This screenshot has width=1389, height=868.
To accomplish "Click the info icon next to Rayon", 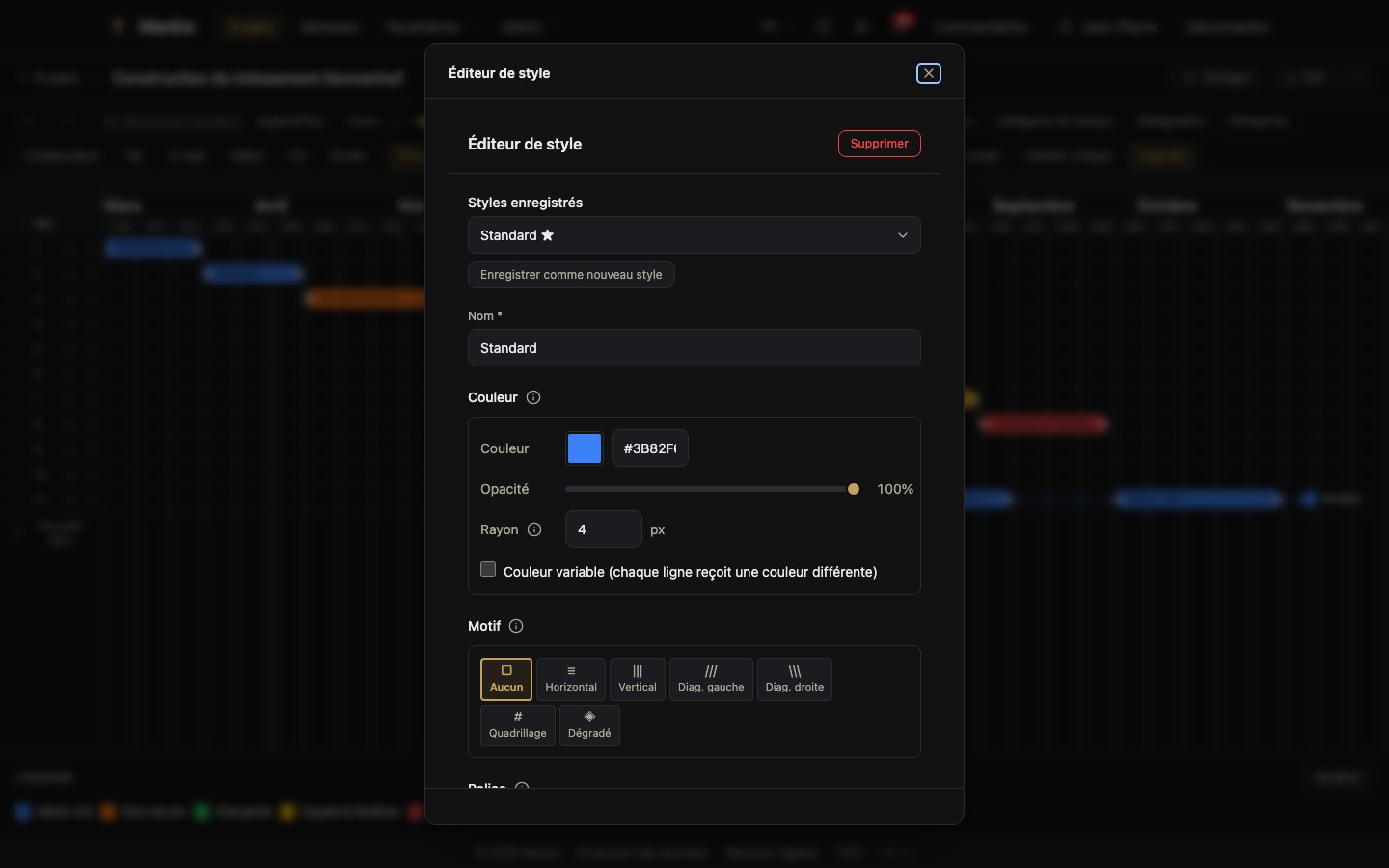I will coord(534,529).
